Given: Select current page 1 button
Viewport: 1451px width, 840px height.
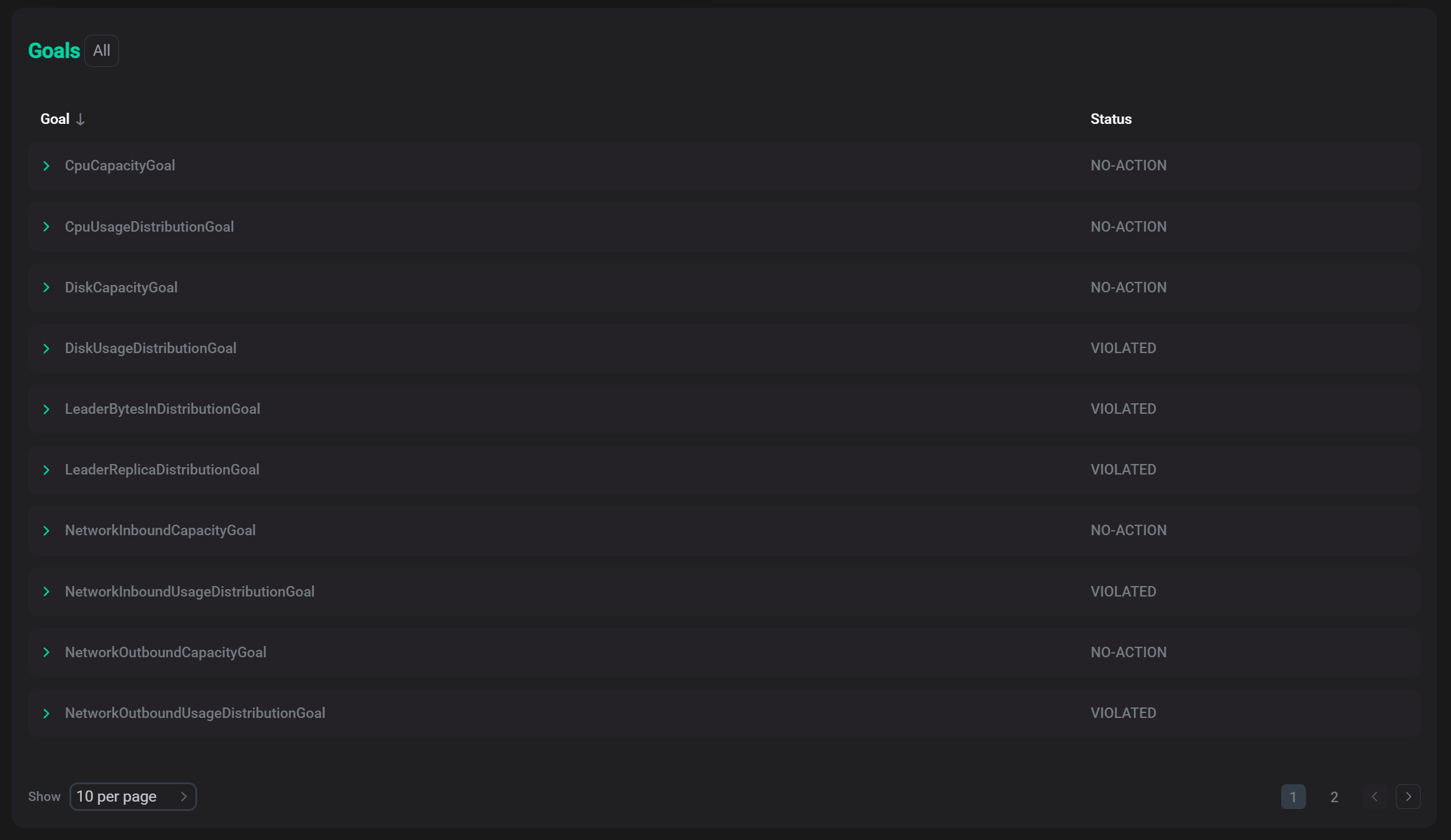Looking at the screenshot, I should point(1293,797).
